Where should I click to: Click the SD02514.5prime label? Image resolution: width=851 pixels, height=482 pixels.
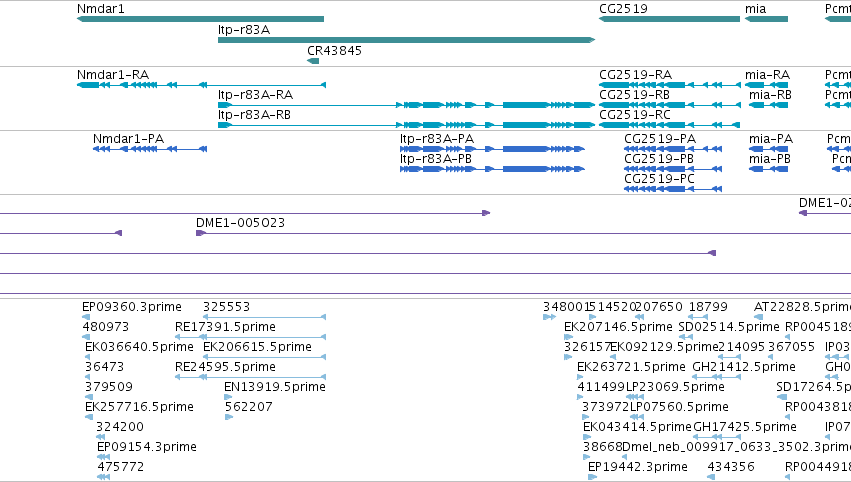[729, 327]
